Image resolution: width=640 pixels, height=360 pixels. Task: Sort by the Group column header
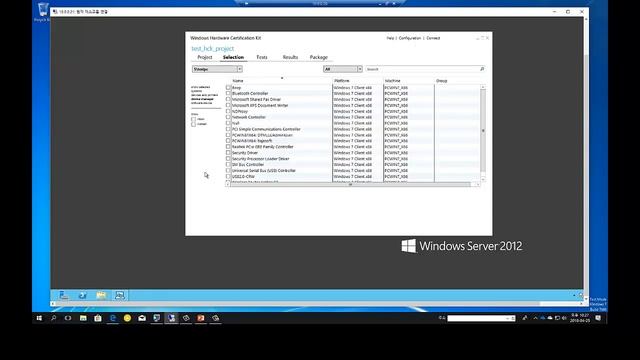coord(442,81)
